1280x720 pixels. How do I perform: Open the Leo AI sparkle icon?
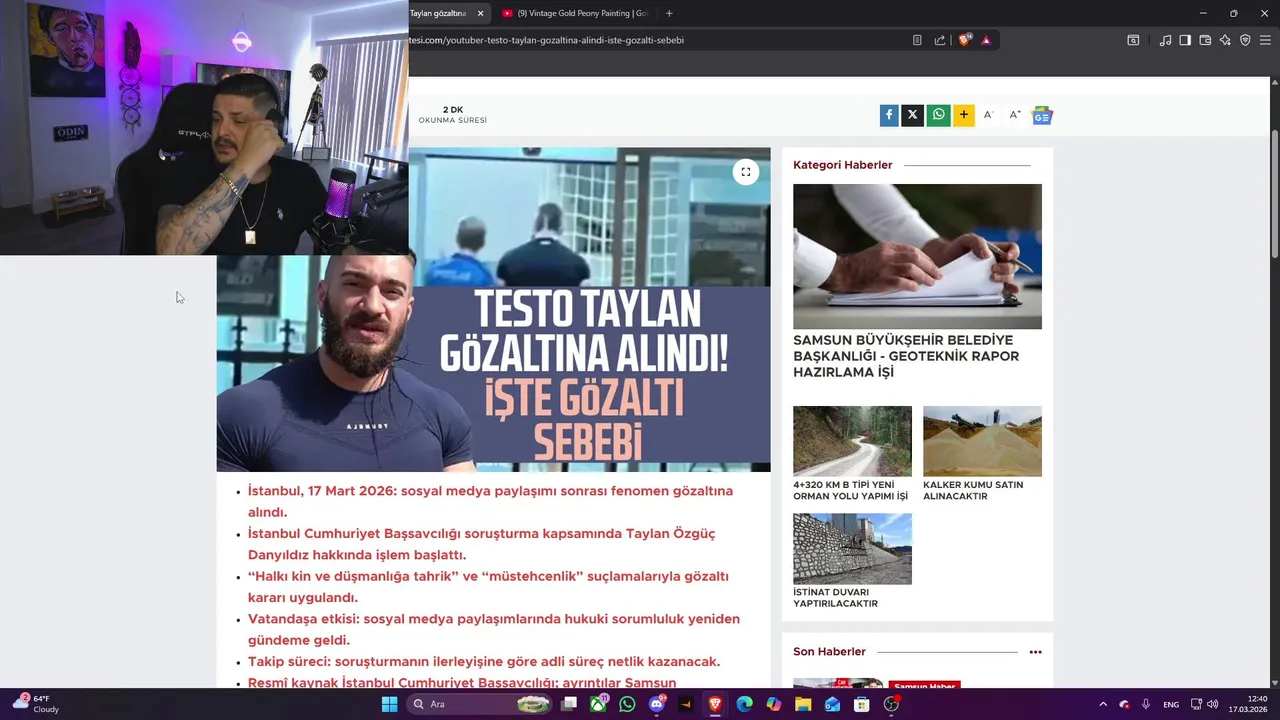[1225, 40]
